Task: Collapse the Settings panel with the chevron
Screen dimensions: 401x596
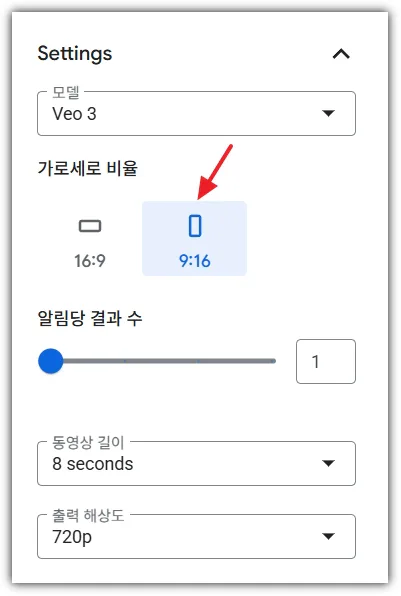Action: (x=341, y=54)
